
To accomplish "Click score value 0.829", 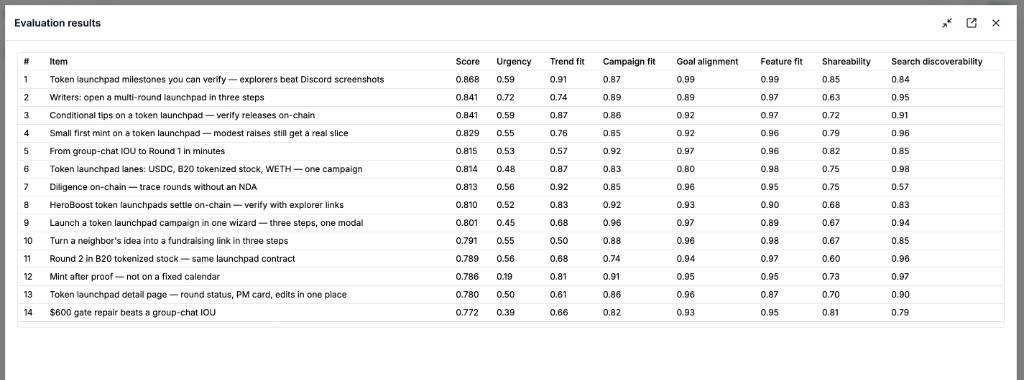I will tap(468, 133).
